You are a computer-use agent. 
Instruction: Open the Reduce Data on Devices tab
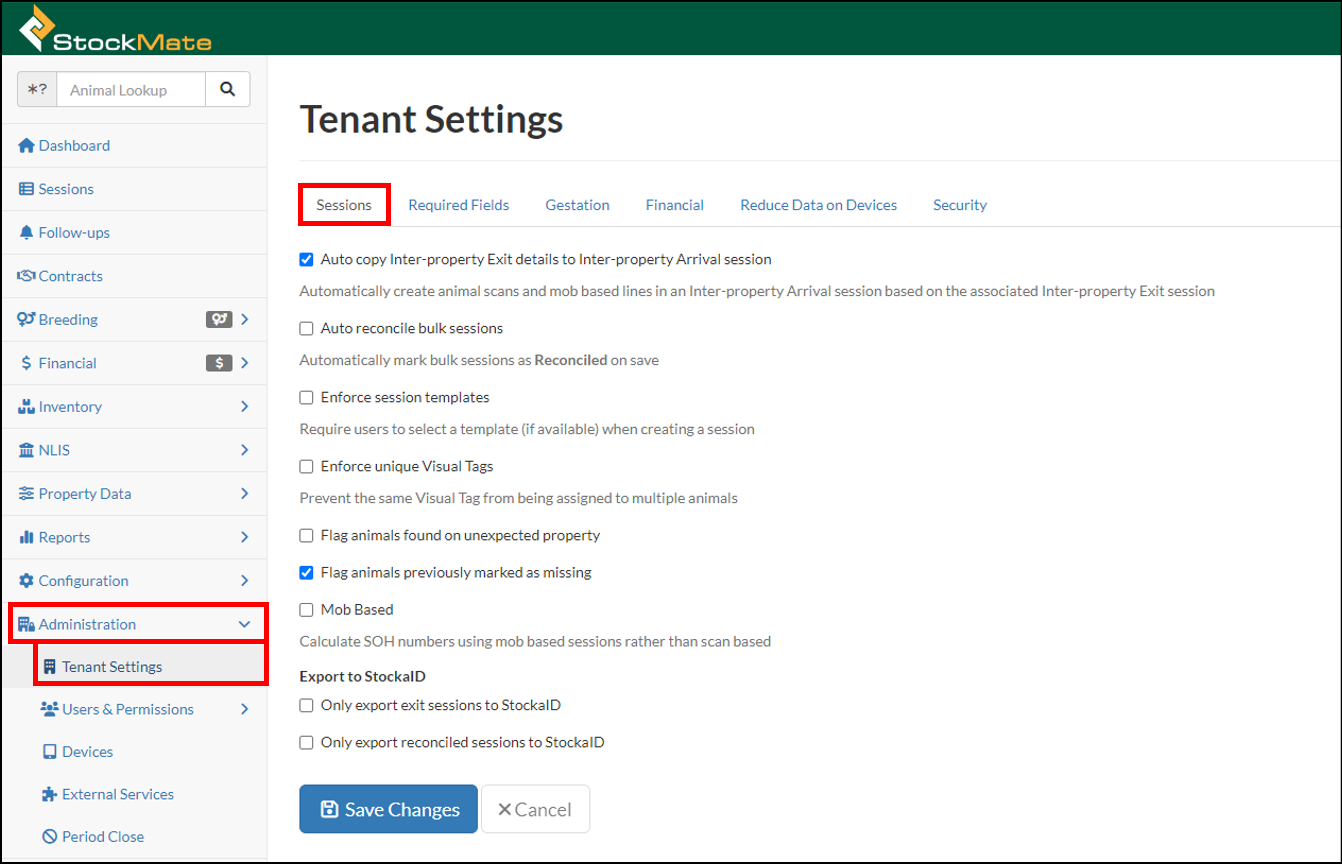[818, 204]
